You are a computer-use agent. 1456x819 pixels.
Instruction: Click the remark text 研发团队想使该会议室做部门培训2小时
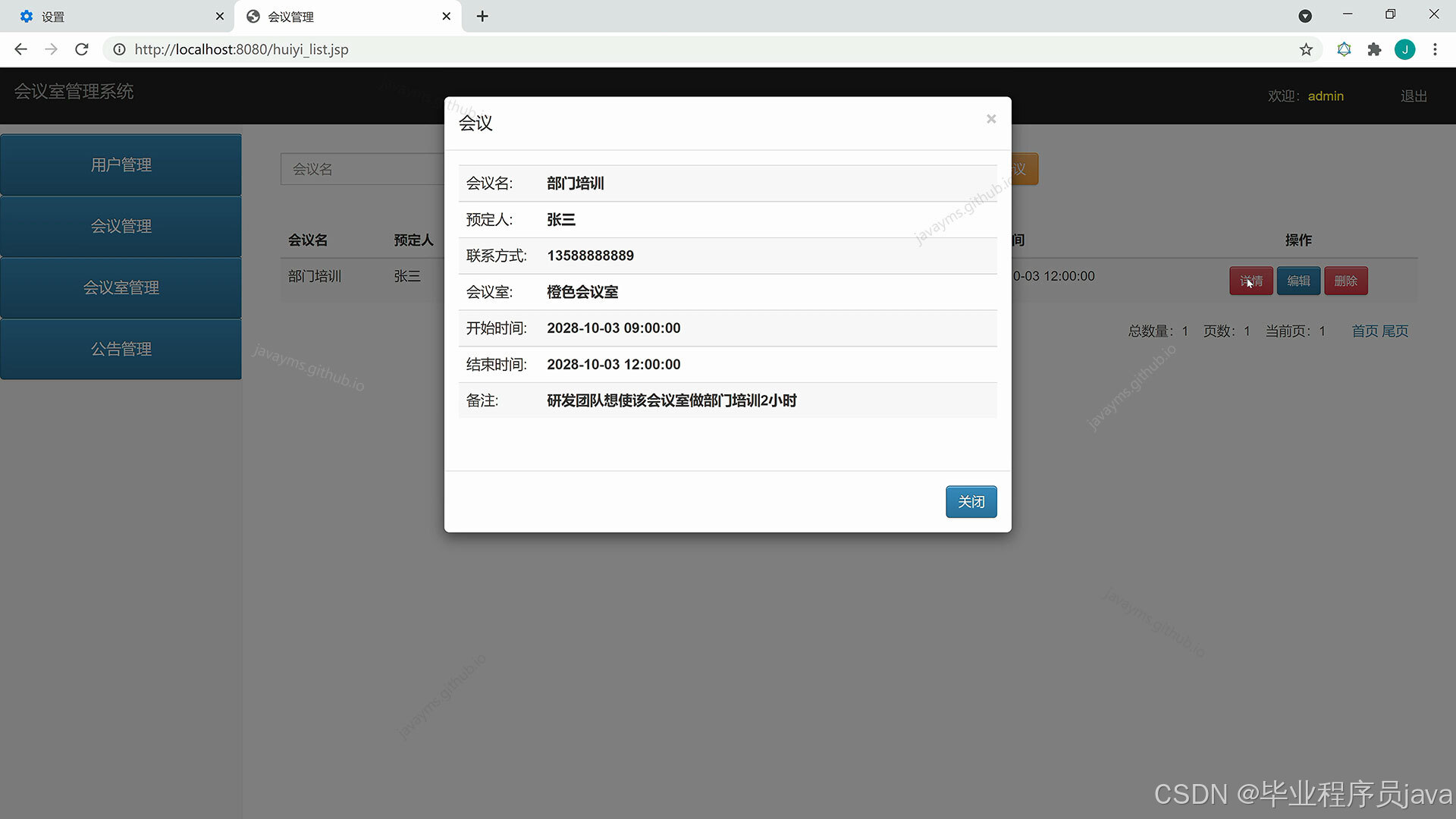pos(671,400)
